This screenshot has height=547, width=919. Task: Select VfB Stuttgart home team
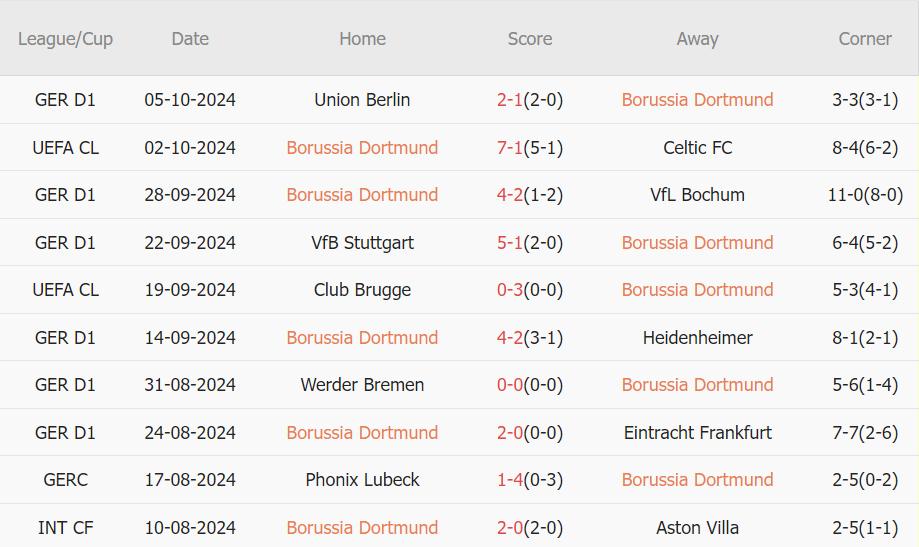pyautogui.click(x=362, y=243)
